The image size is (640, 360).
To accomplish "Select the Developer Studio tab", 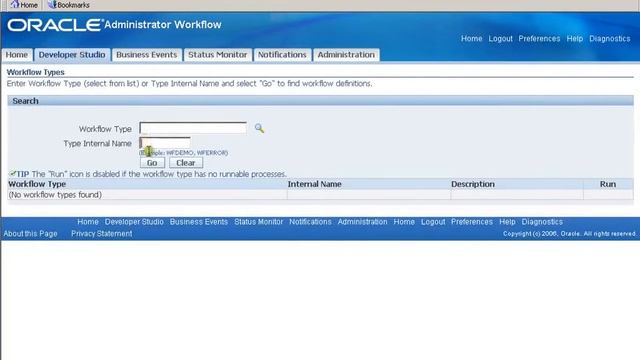I will 72,55.
